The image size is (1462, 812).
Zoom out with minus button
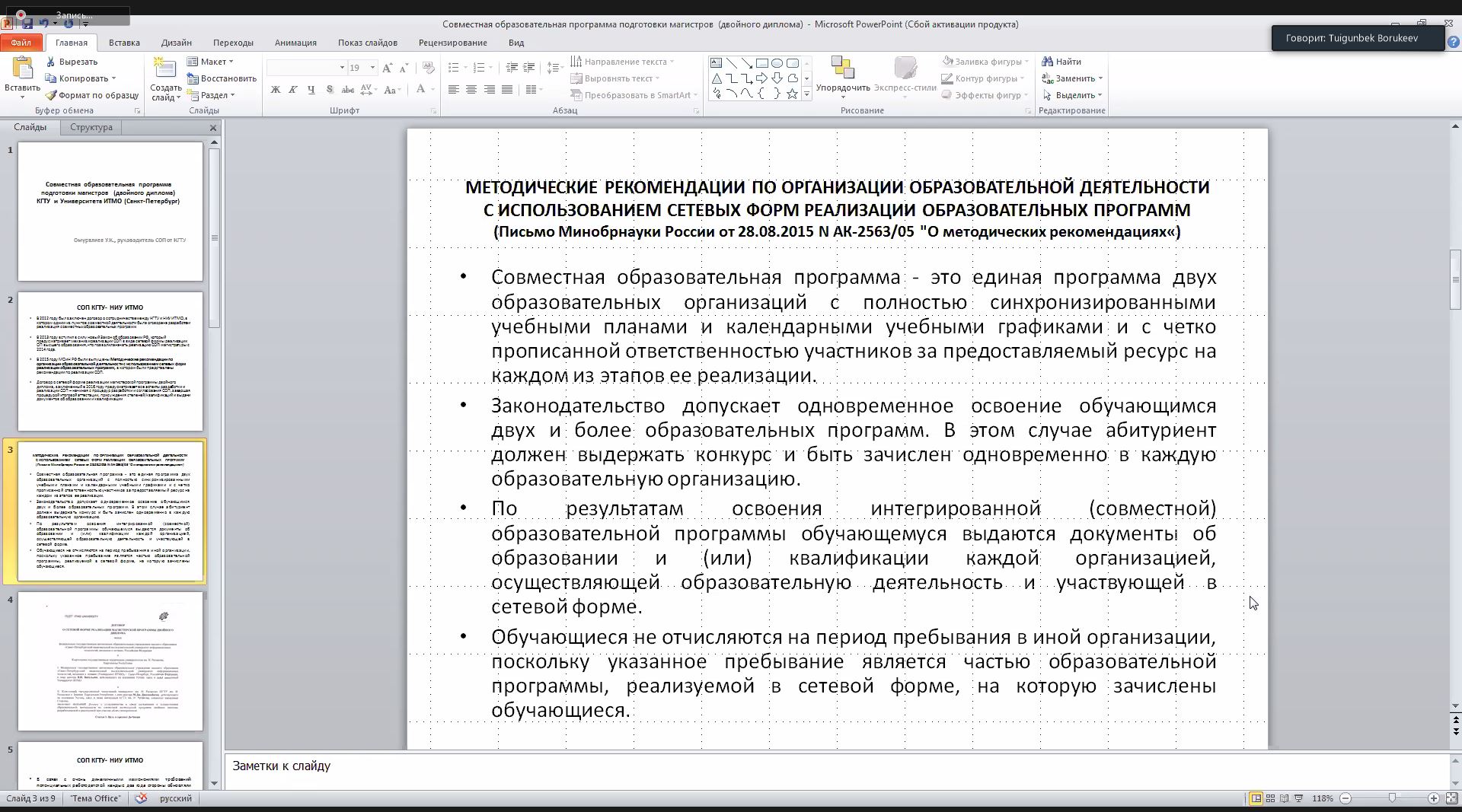[1345, 798]
